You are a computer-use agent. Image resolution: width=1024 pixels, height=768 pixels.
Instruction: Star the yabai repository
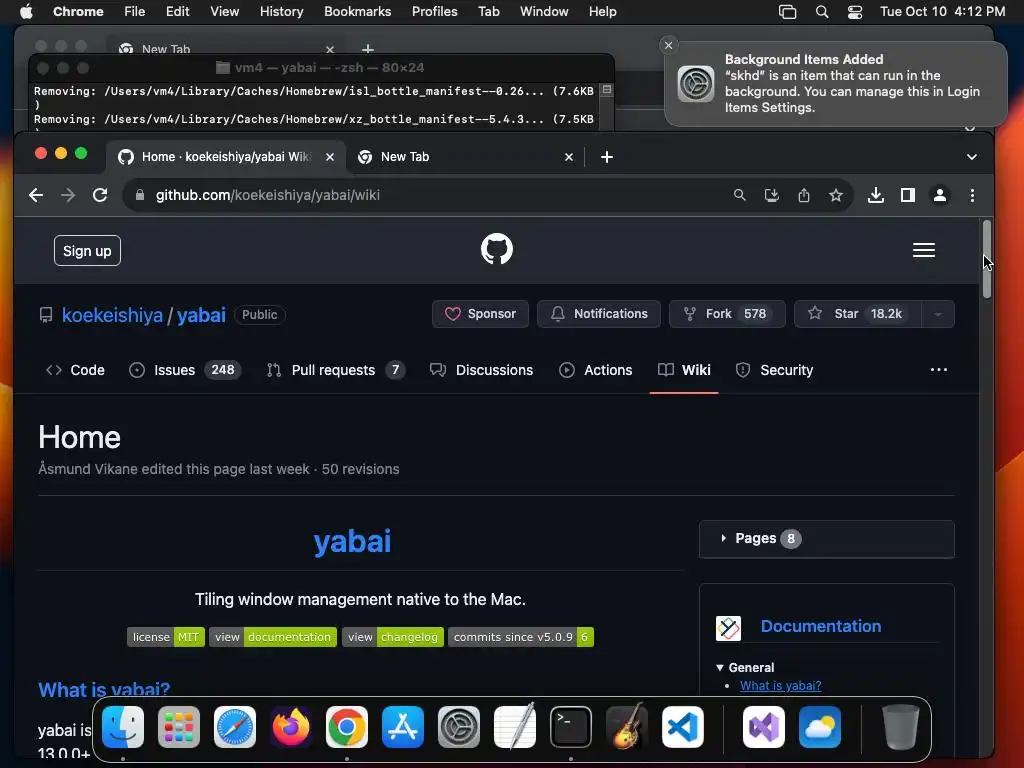coord(858,314)
